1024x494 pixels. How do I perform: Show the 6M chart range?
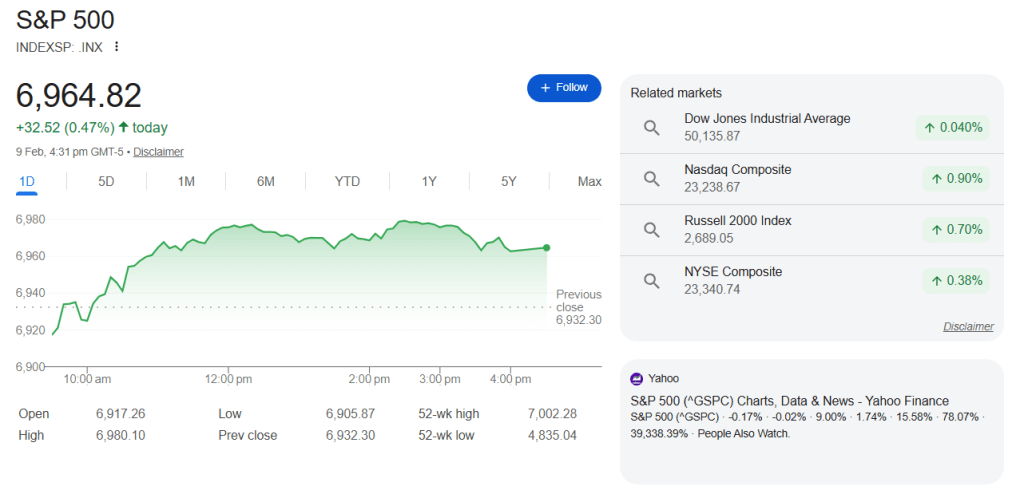[265, 182]
